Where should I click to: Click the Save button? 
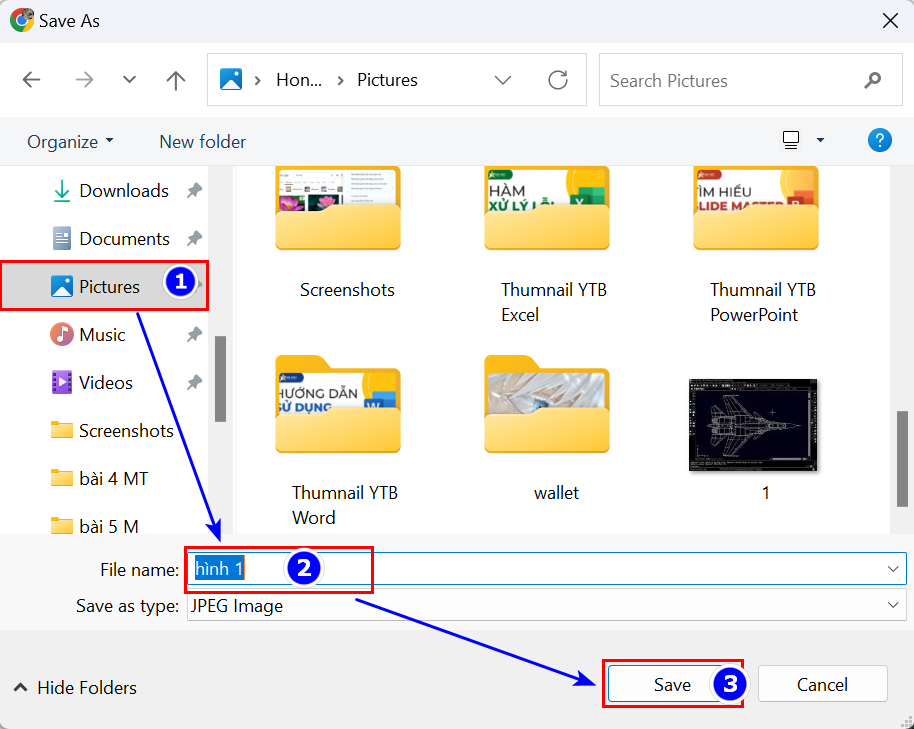point(672,685)
